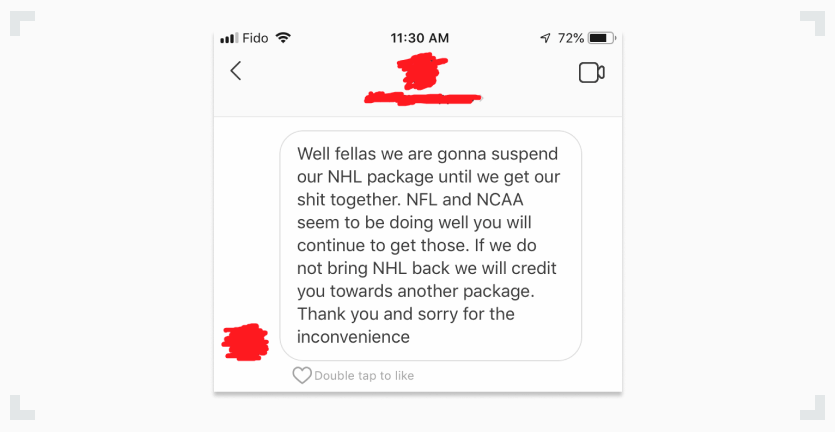Tap the battery icon in status bar

coord(602,38)
